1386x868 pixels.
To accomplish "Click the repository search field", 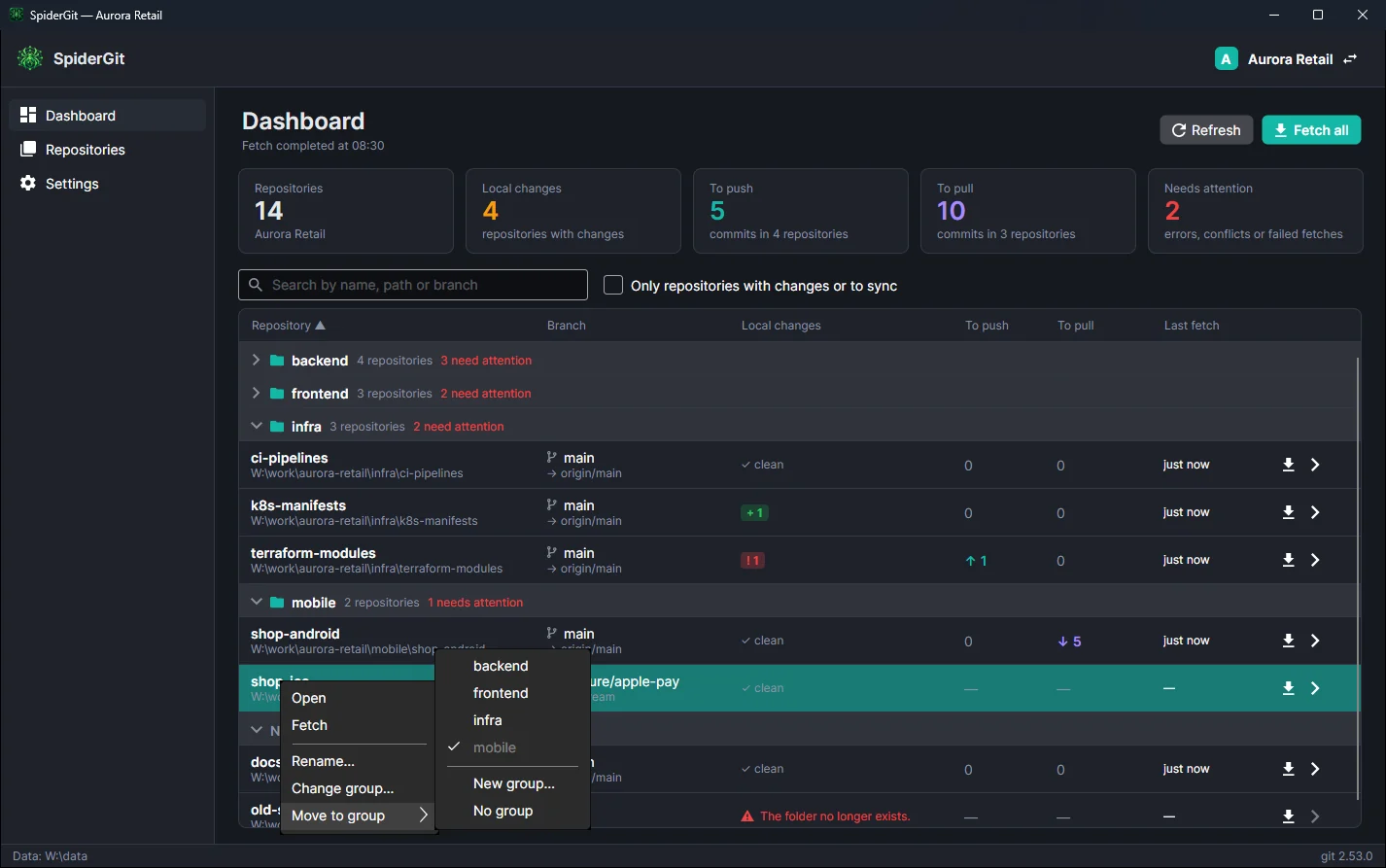I will [x=413, y=285].
